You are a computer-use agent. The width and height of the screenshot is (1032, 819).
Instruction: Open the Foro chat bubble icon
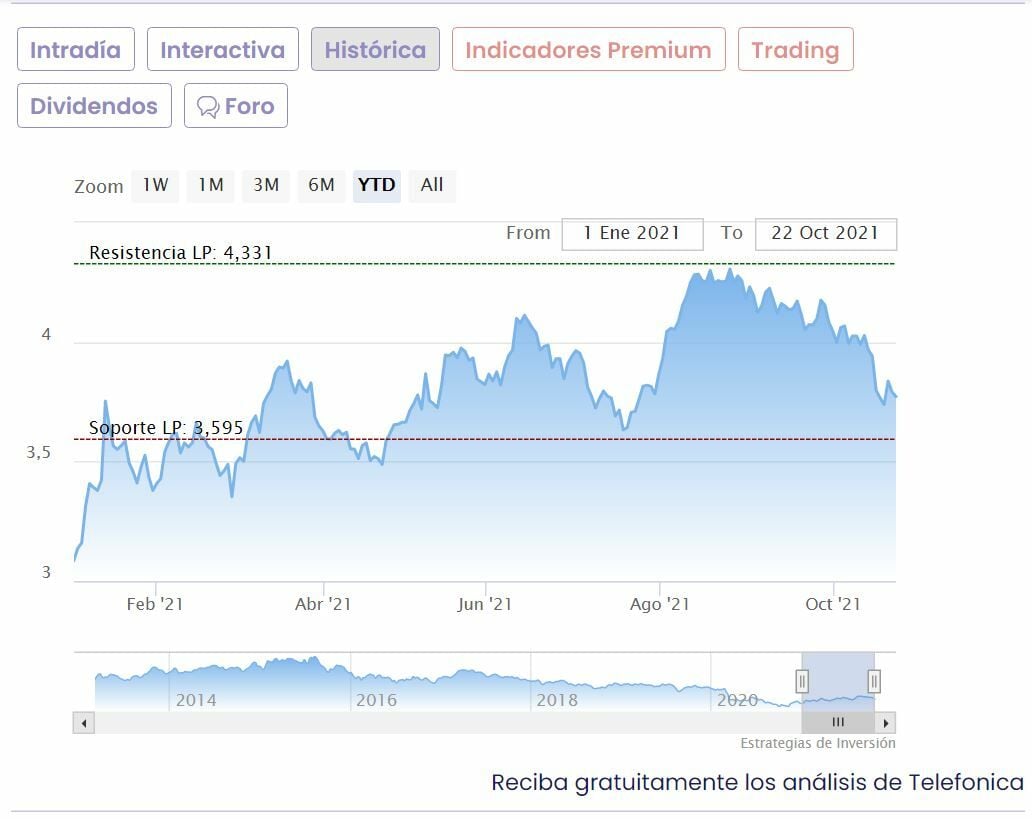tap(208, 107)
